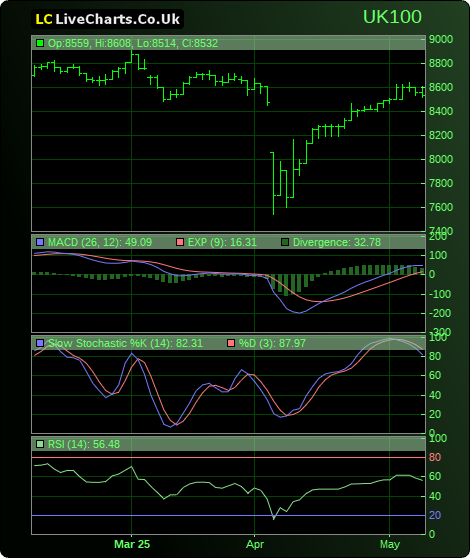The width and height of the screenshot is (470, 558).
Task: Click the Apr date axis label
Action: point(255,544)
